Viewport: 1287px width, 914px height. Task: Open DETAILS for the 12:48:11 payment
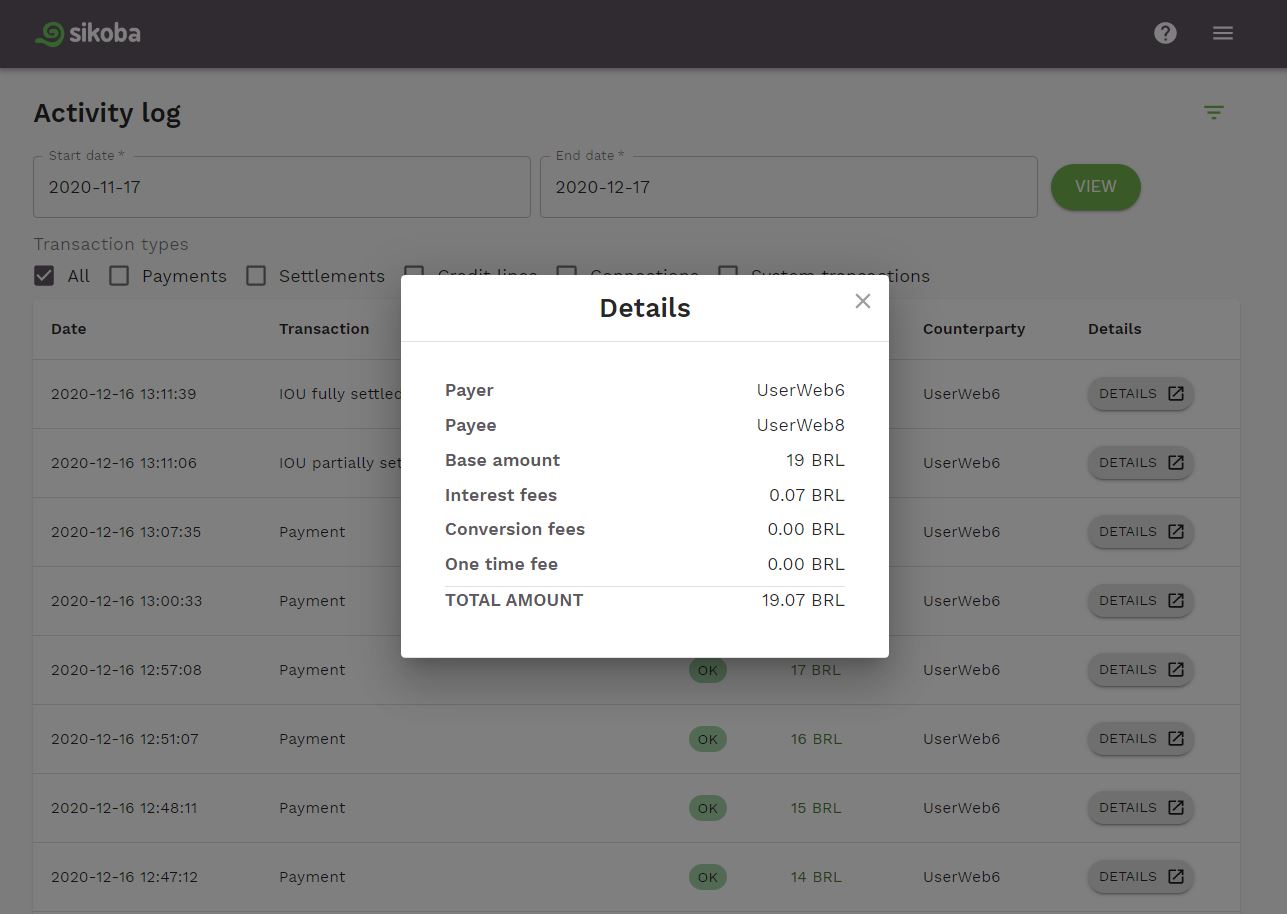(1141, 808)
